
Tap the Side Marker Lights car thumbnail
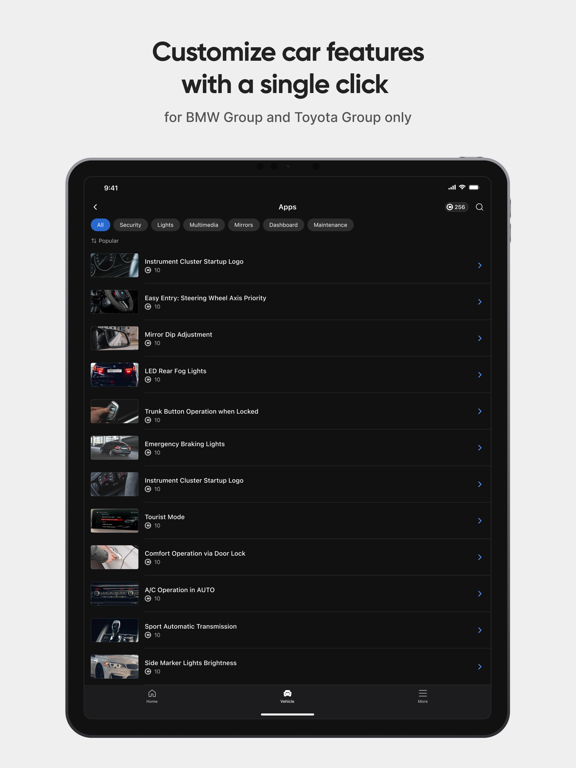(x=115, y=667)
